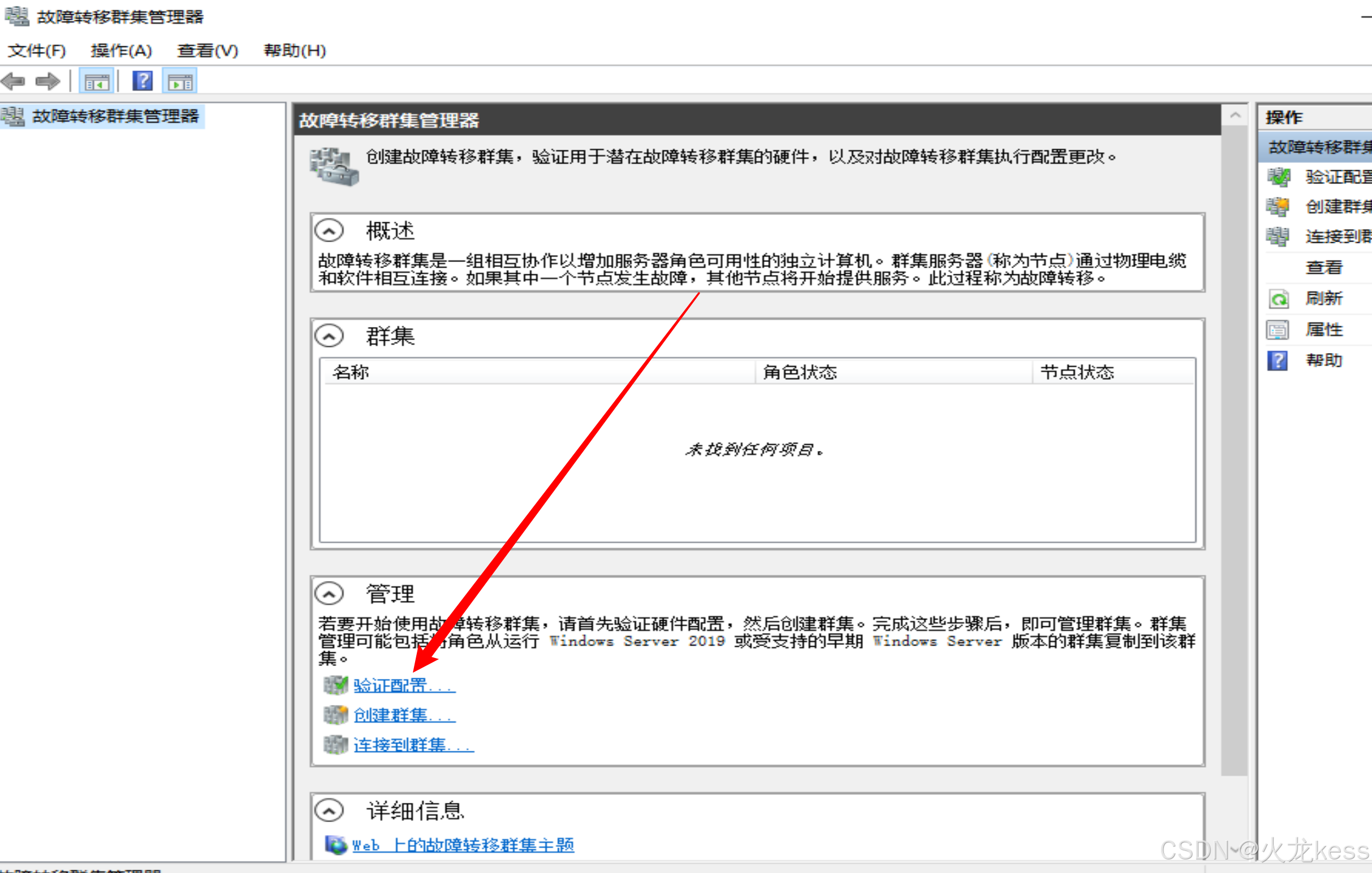Collapse the 管理 section
Screen dimensions: 1372x873
point(329,594)
